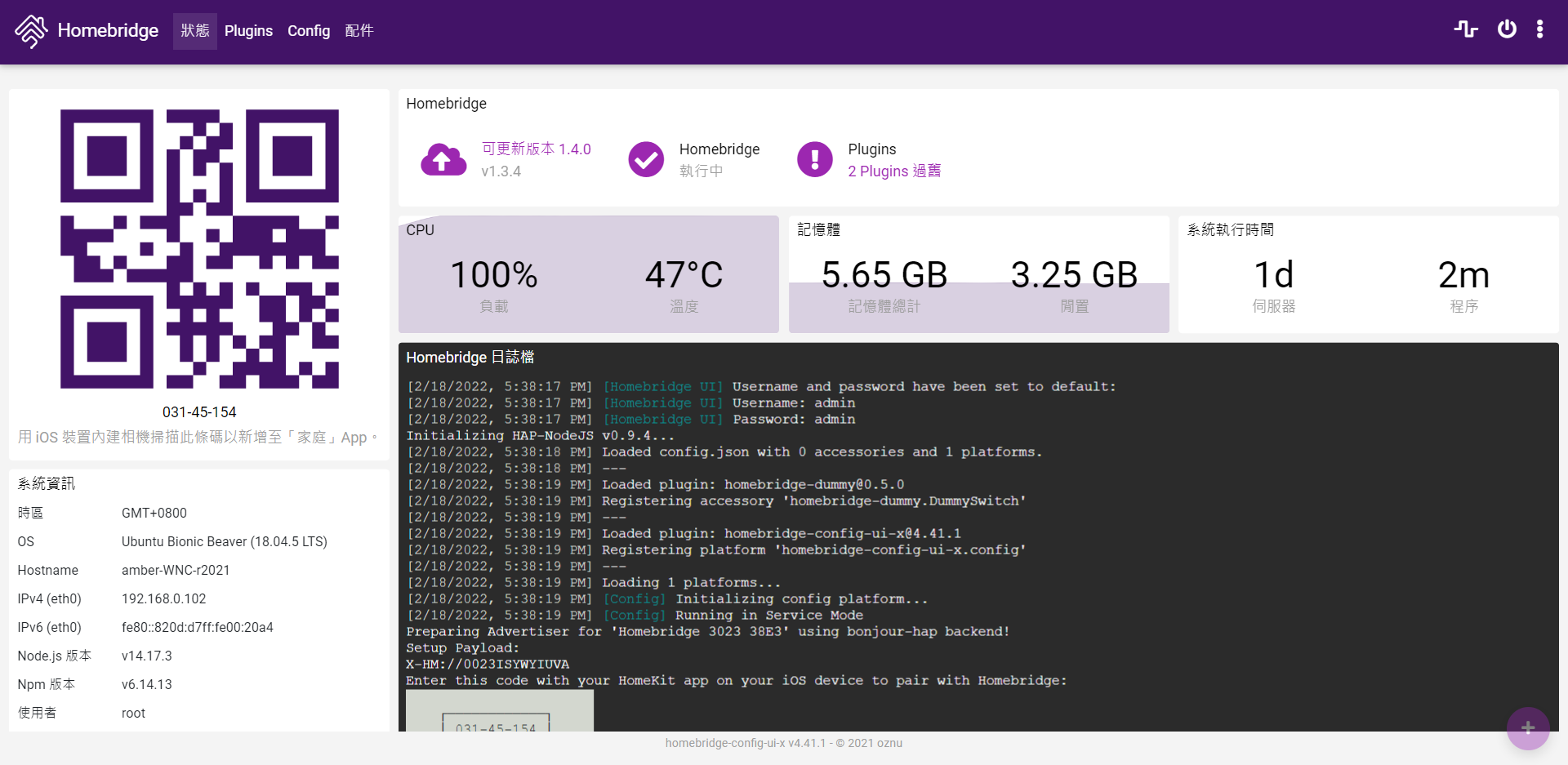The width and height of the screenshot is (1568, 765).
Task: Click the free memory 3.25 GB value
Action: coord(1074,275)
